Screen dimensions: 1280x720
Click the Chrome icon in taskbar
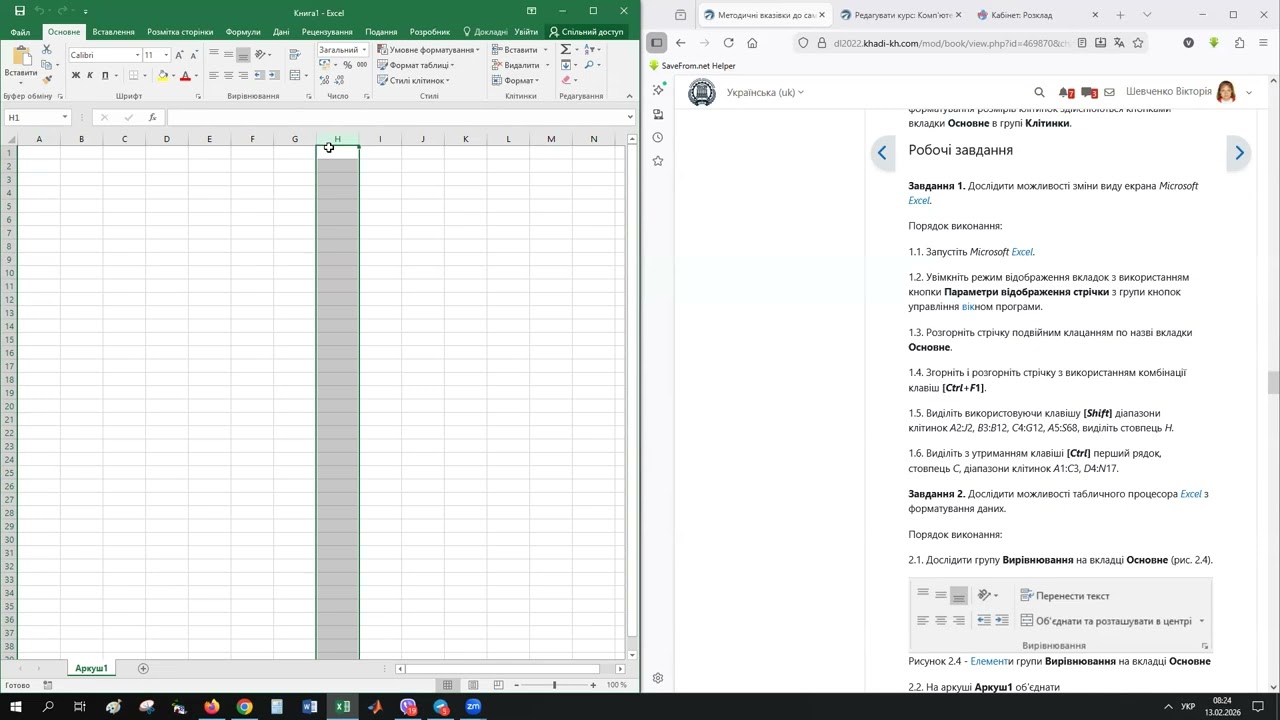(244, 707)
